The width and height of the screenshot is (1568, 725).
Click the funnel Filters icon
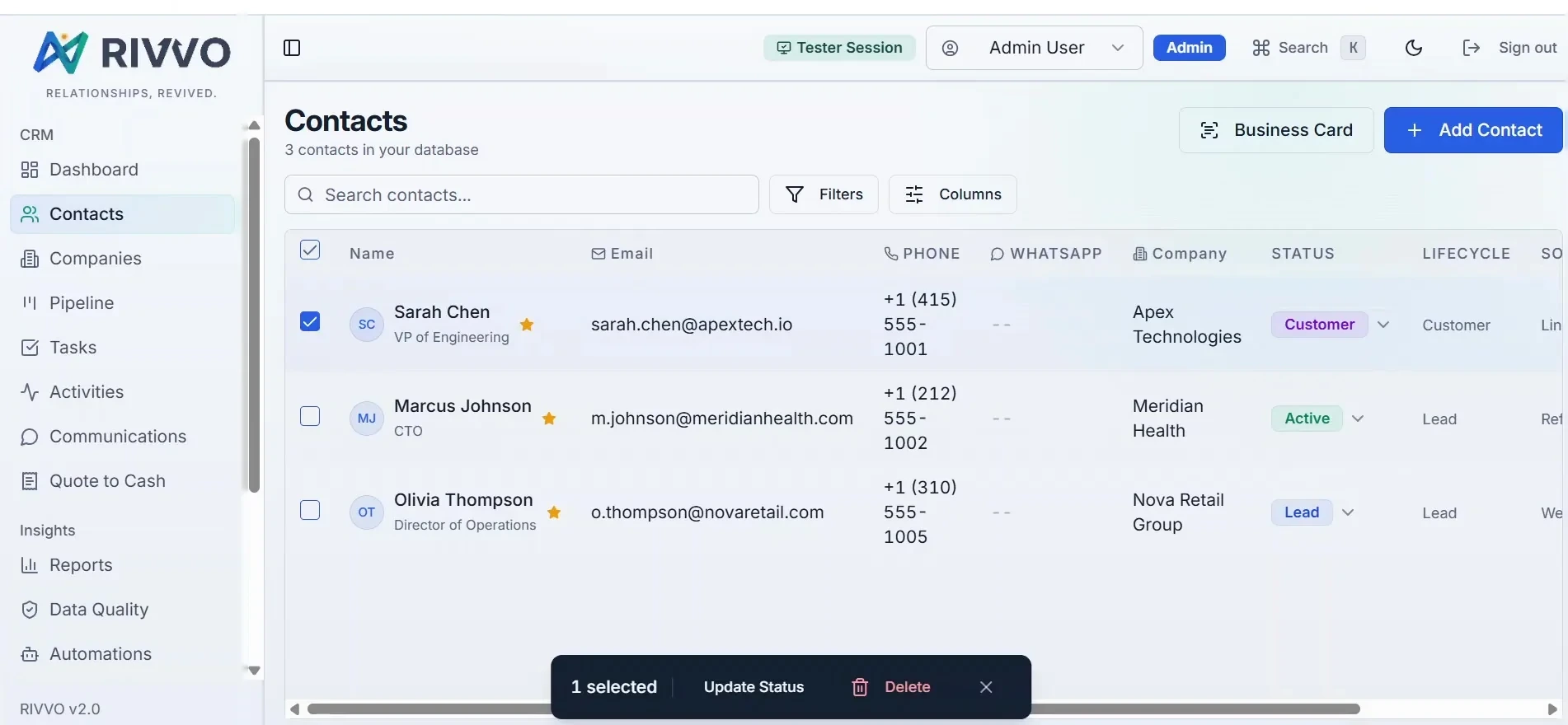coord(795,194)
